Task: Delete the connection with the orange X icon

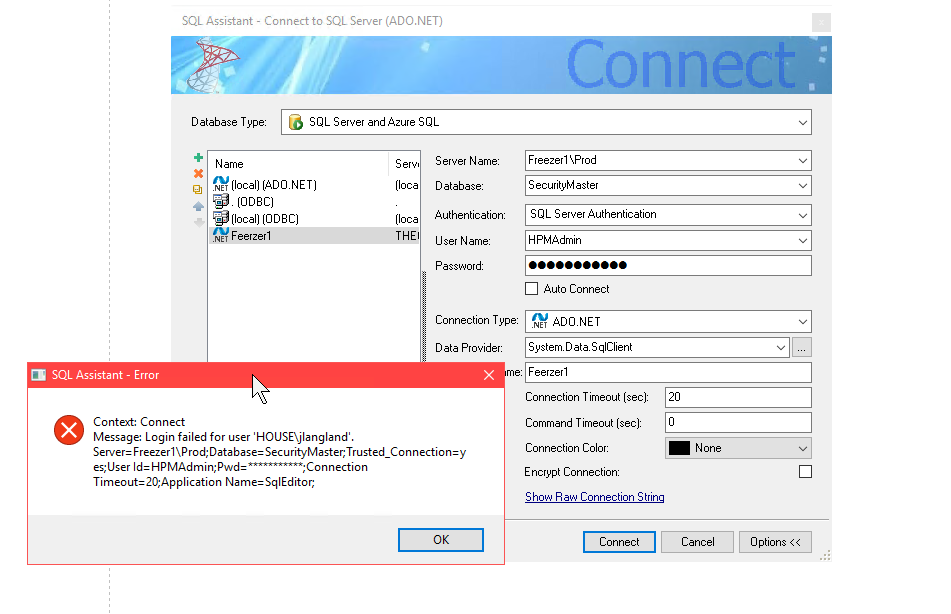Action: click(x=198, y=174)
